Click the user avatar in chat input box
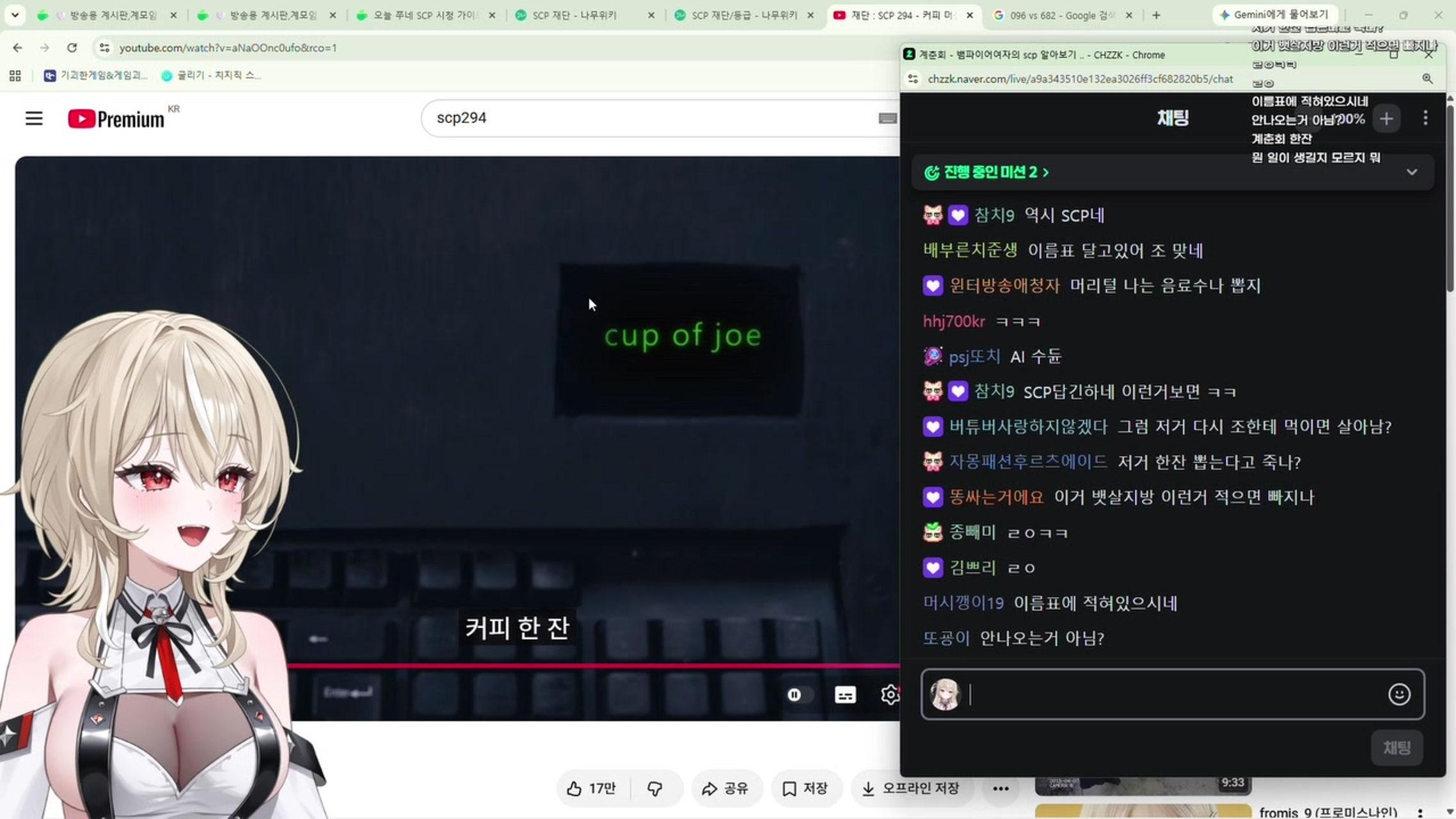 point(946,695)
